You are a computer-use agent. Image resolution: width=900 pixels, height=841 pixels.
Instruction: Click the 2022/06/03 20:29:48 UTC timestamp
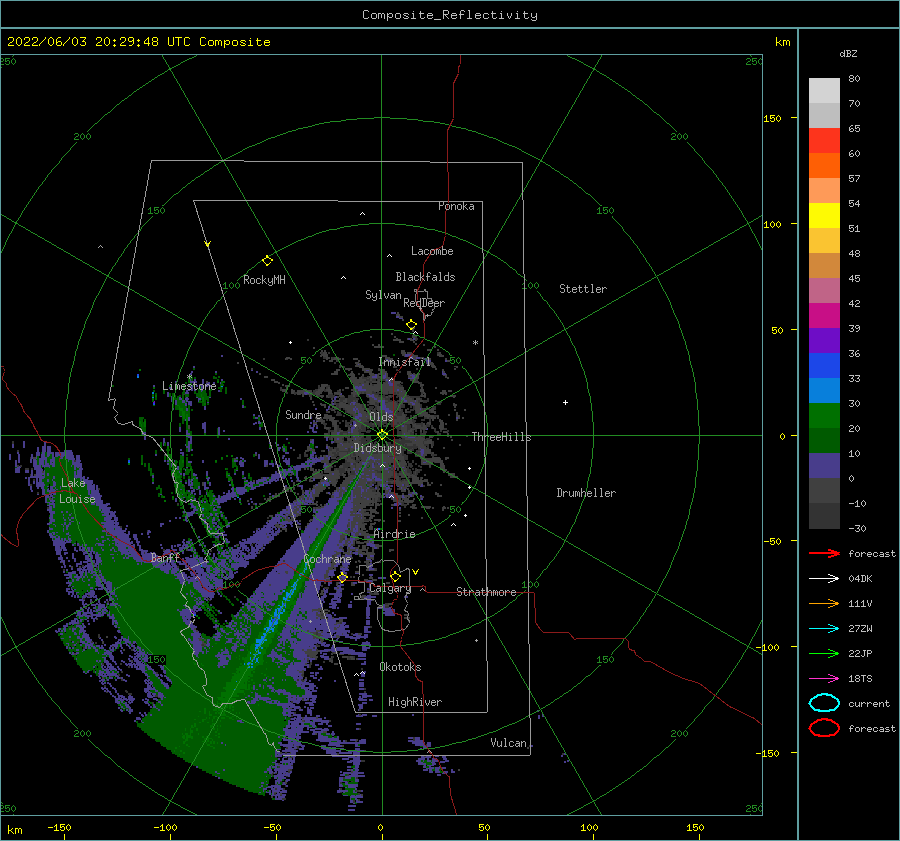pos(138,42)
